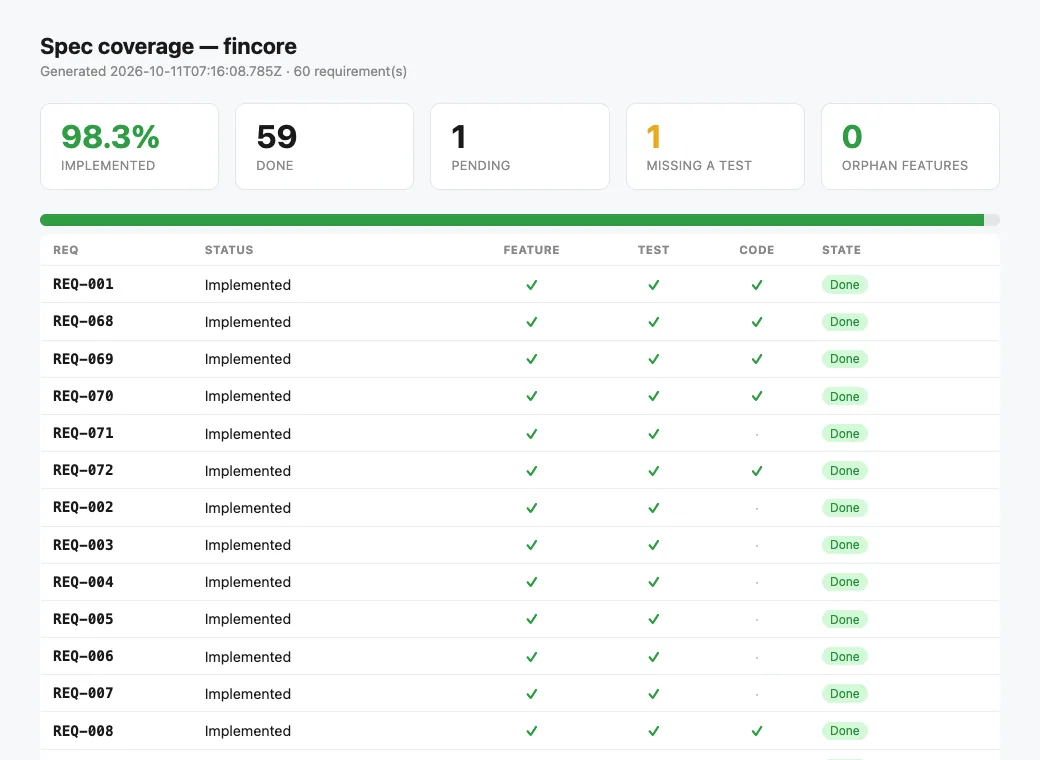Click the Generated timestamp subtitle line
This screenshot has height=760, width=1040.
pos(224,72)
